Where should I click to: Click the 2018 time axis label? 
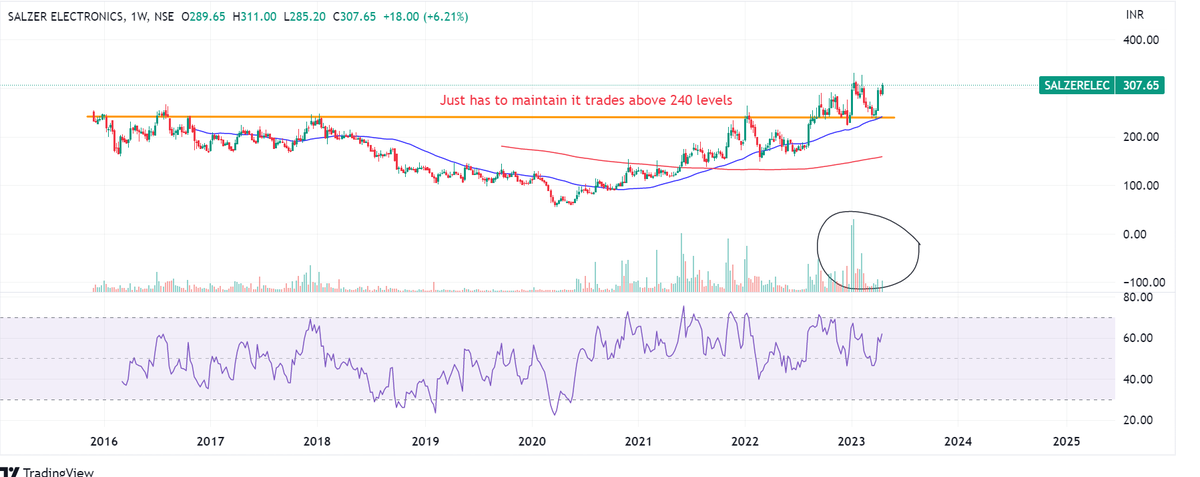pyautogui.click(x=316, y=441)
